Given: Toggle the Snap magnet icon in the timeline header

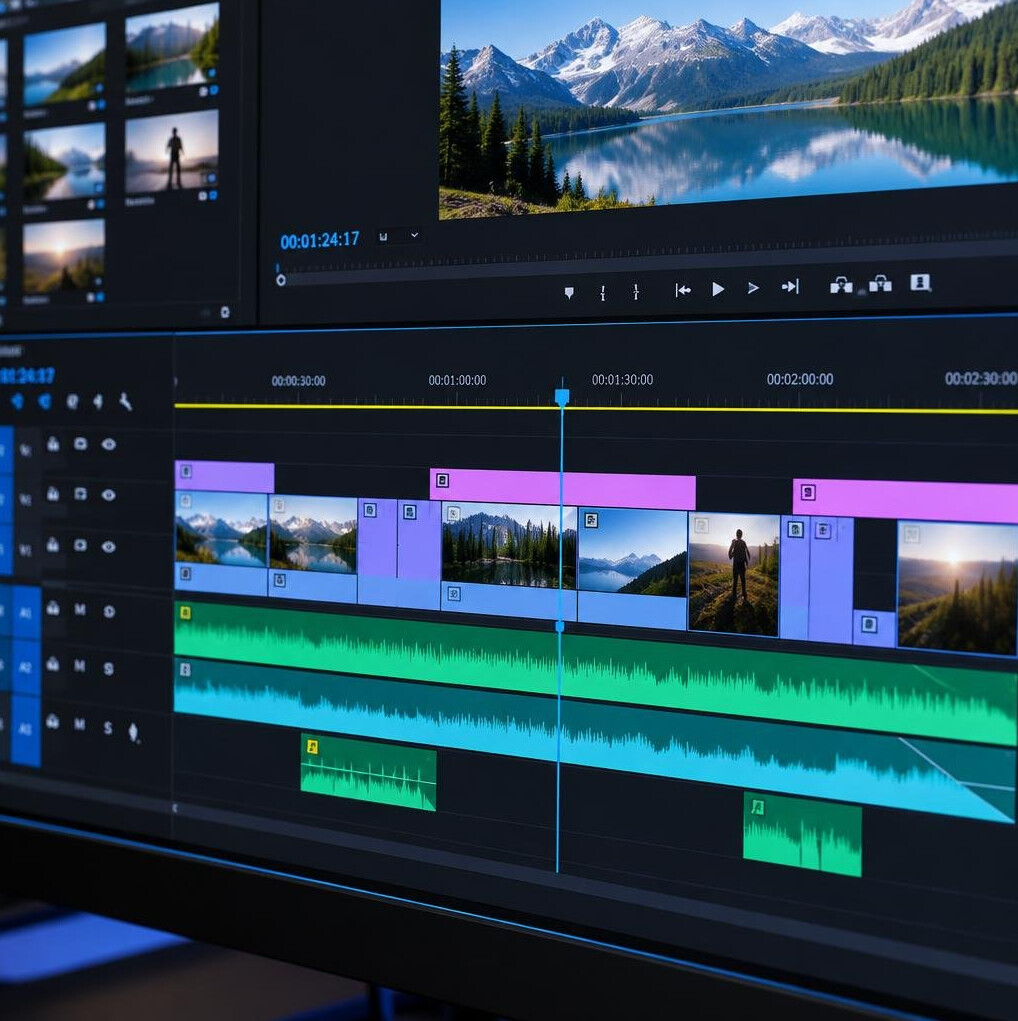Looking at the screenshot, I should coord(45,401).
